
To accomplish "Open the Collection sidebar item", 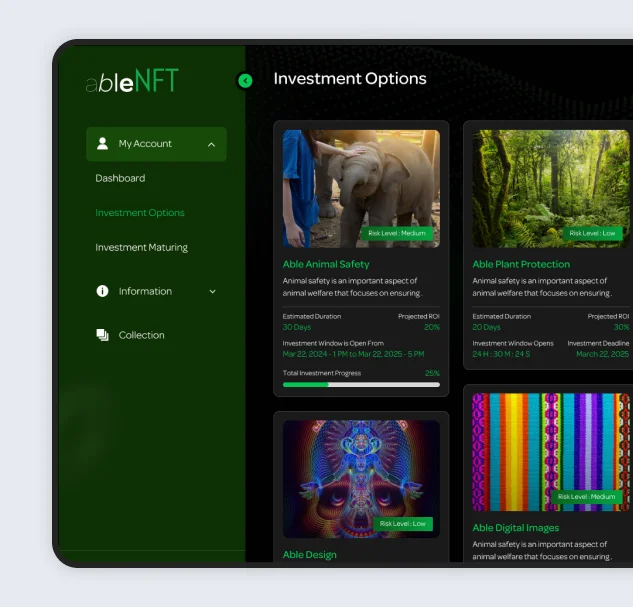I will (141, 335).
